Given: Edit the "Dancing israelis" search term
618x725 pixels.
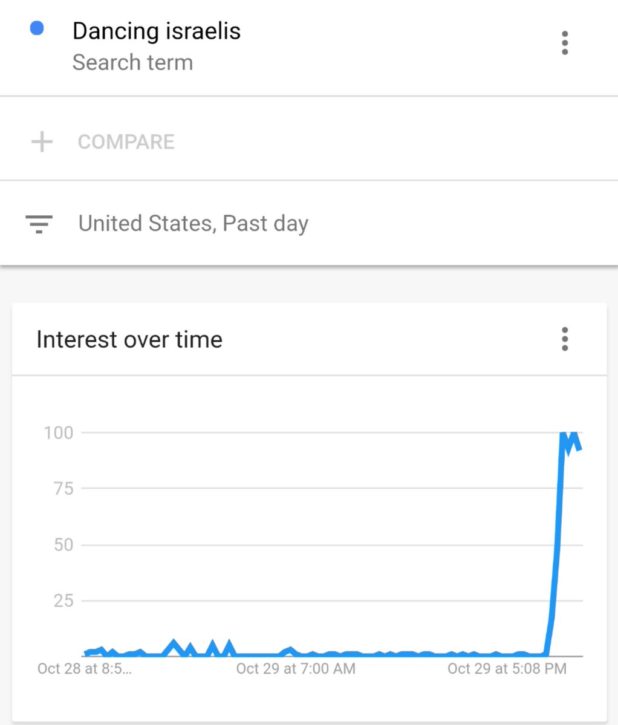Looking at the screenshot, I should (x=156, y=31).
